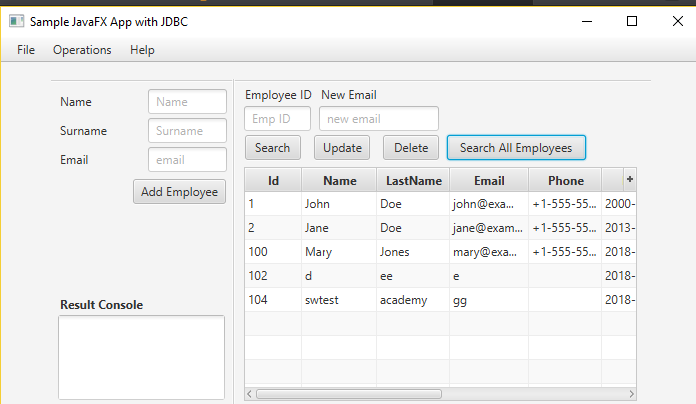Image resolution: width=696 pixels, height=404 pixels.
Task: Open the Operations menu
Action: point(82,50)
